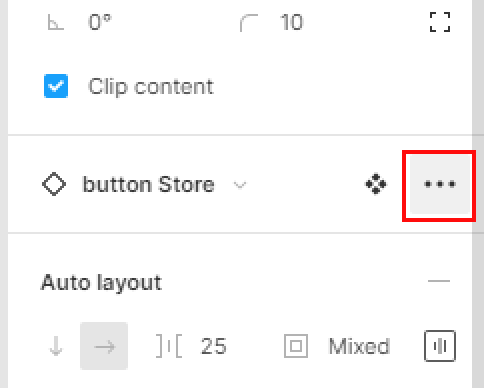
Task: Click the rotation angle icon
Action: pos(56,23)
